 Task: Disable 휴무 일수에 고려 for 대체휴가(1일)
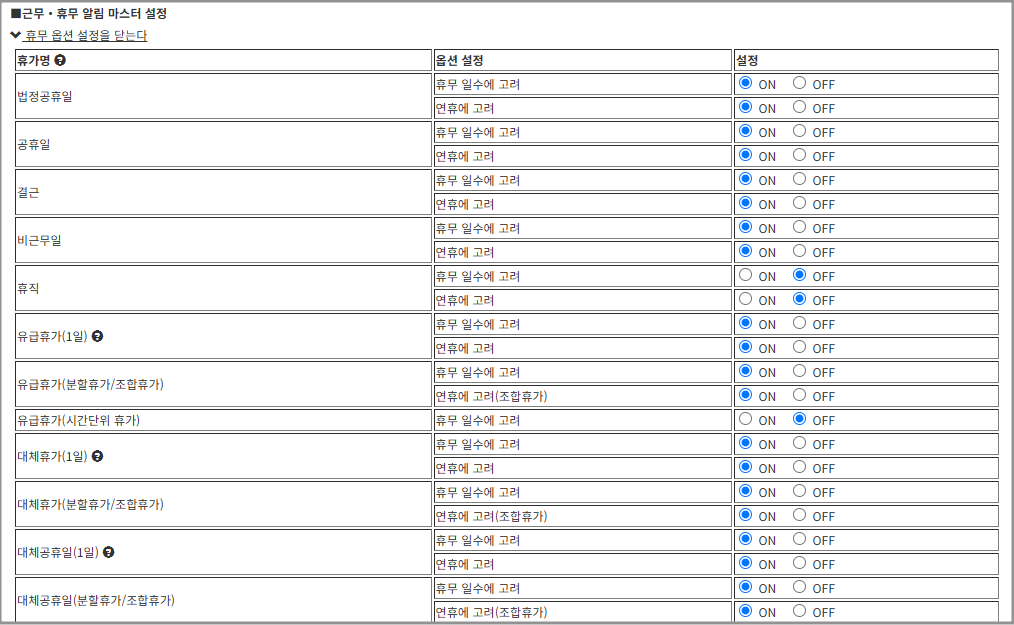799,443
